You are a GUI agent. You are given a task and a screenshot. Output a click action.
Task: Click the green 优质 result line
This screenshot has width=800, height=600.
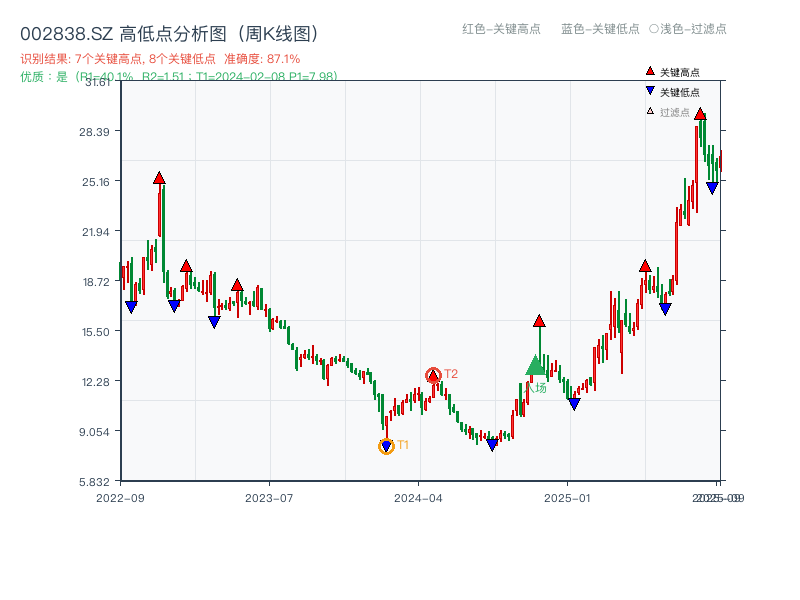click(x=179, y=77)
